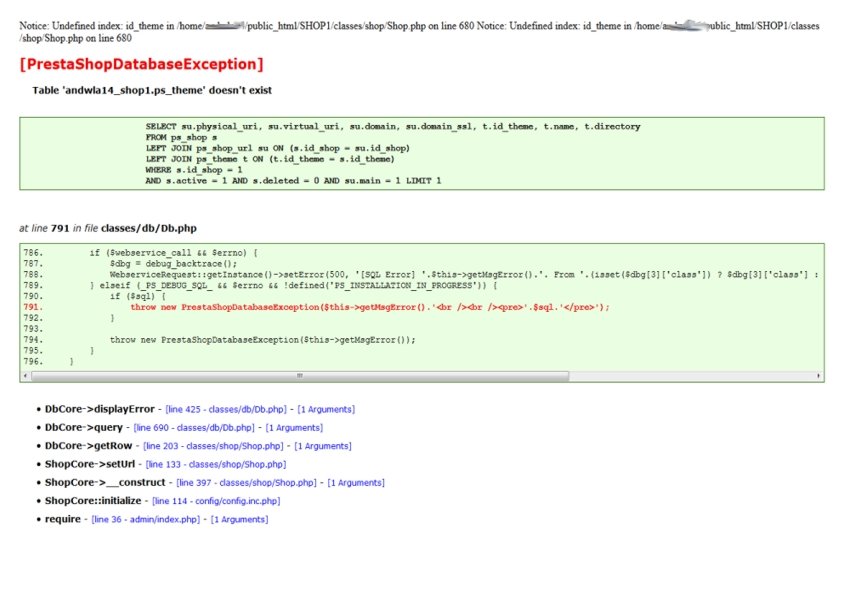Open the line 114 config/config.inc.php link
The image size is (842, 595).
pyautogui.click(x=216, y=500)
